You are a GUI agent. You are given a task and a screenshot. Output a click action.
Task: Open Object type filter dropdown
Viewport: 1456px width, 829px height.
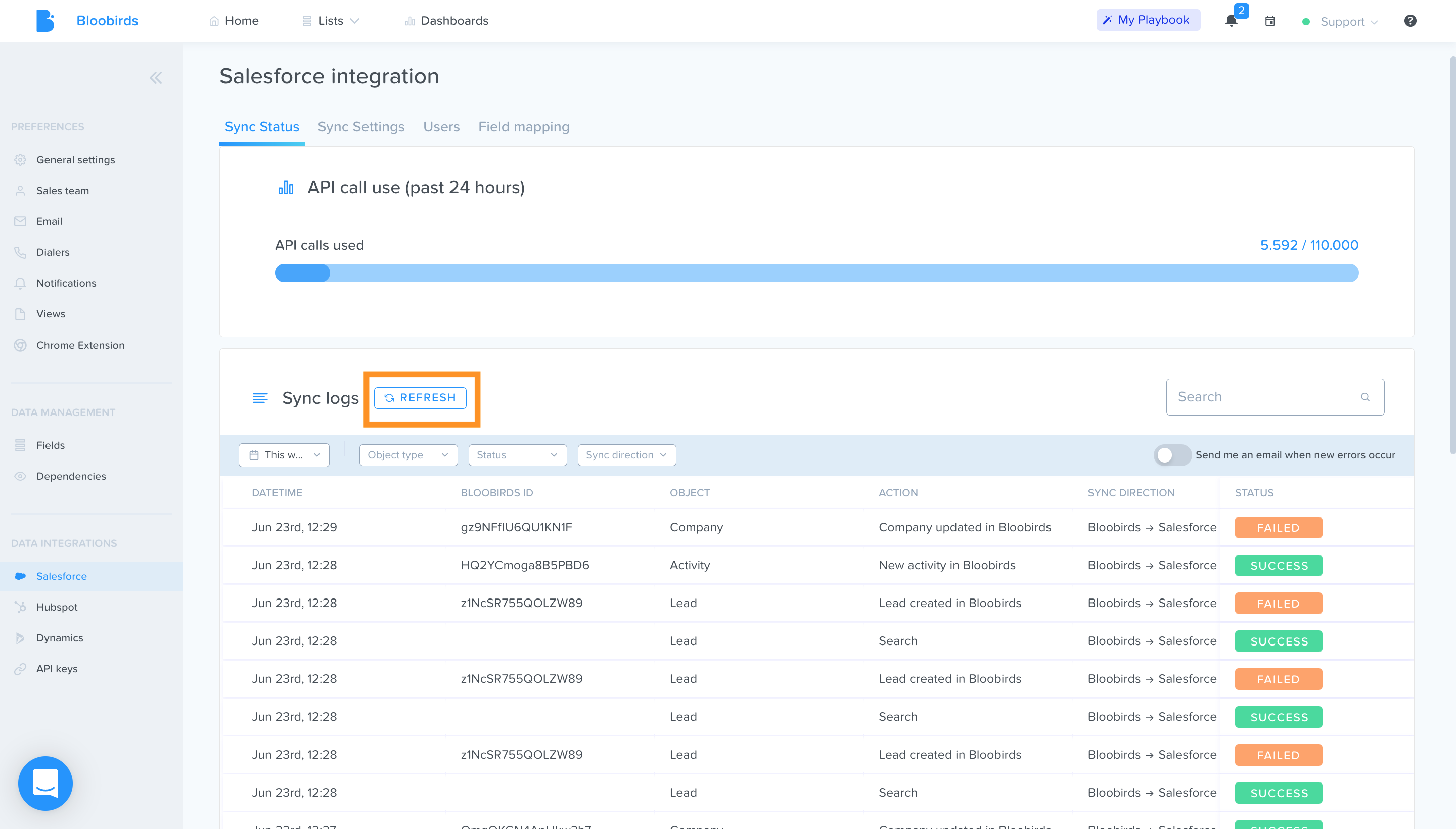pyautogui.click(x=408, y=455)
